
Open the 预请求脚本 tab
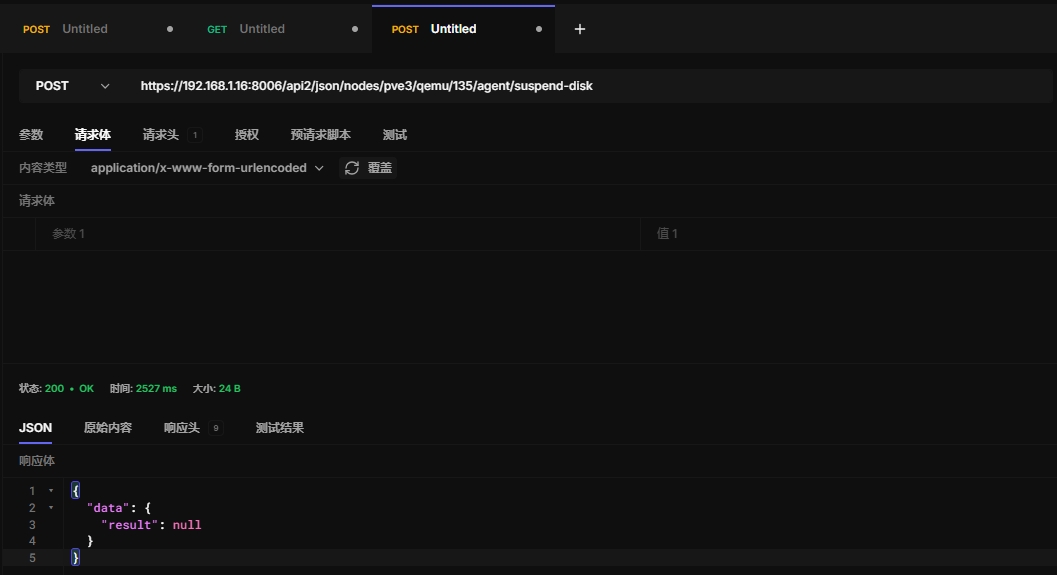pos(320,135)
